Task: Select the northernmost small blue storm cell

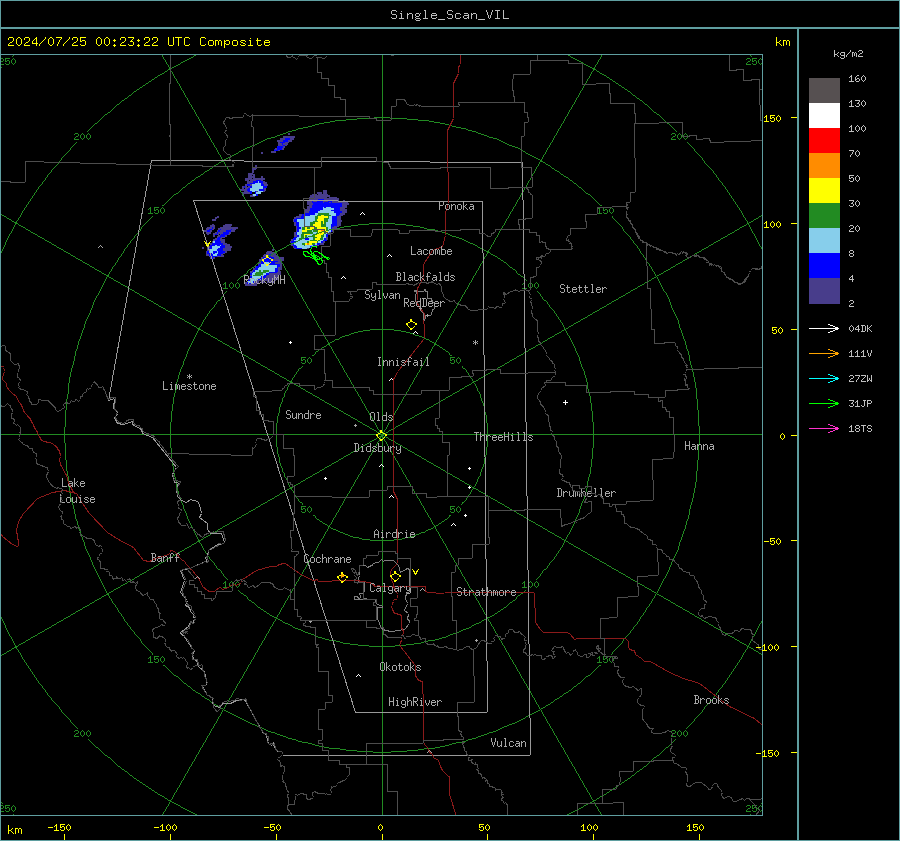Action: click(x=283, y=143)
